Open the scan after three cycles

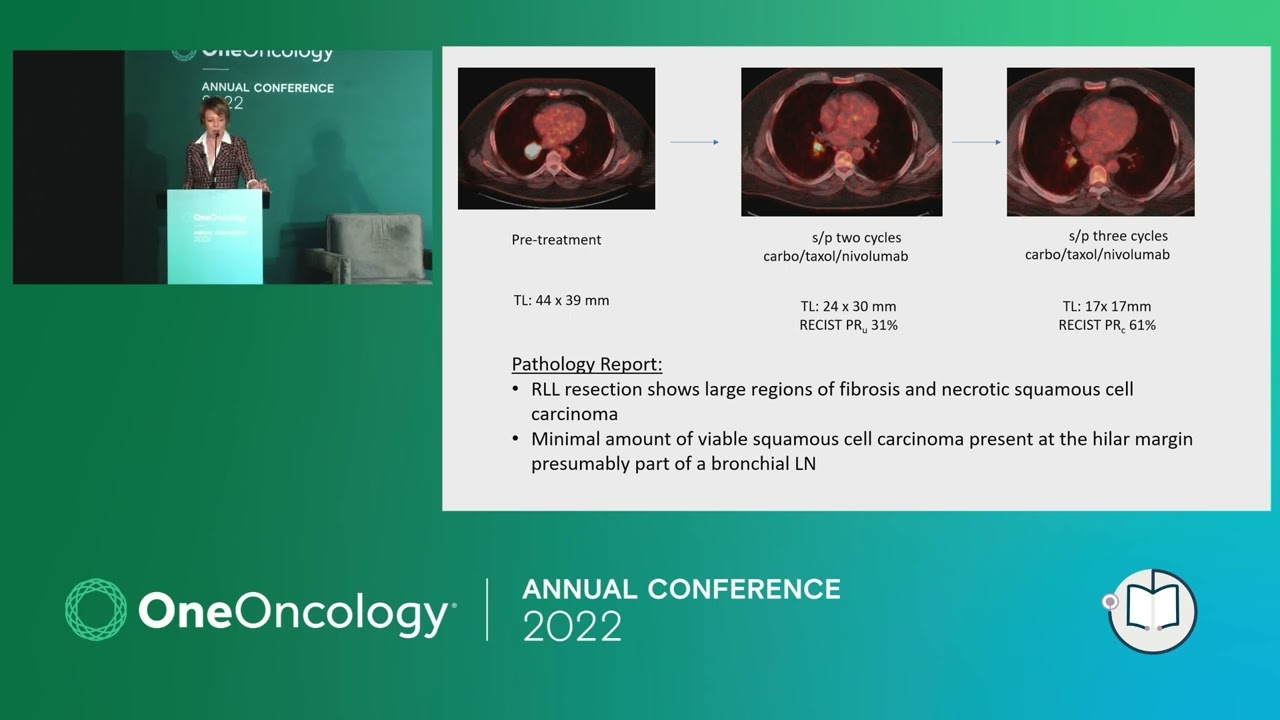tap(1100, 142)
